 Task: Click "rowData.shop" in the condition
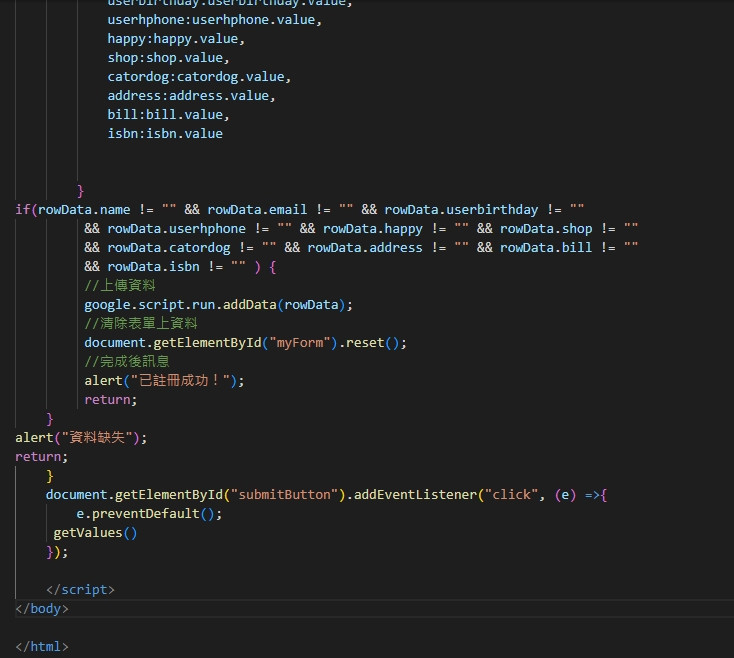coord(546,229)
